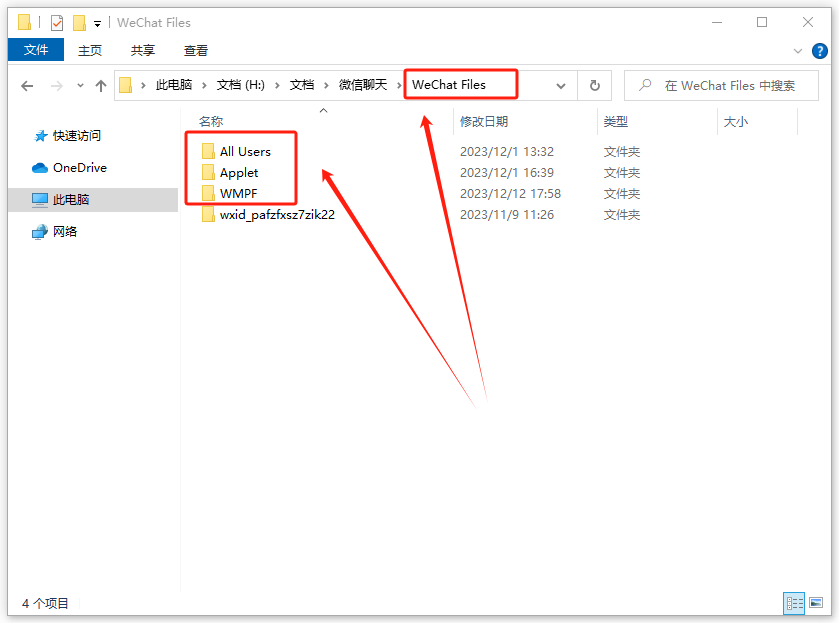
Task: Click the Back navigation arrow
Action: point(27,86)
